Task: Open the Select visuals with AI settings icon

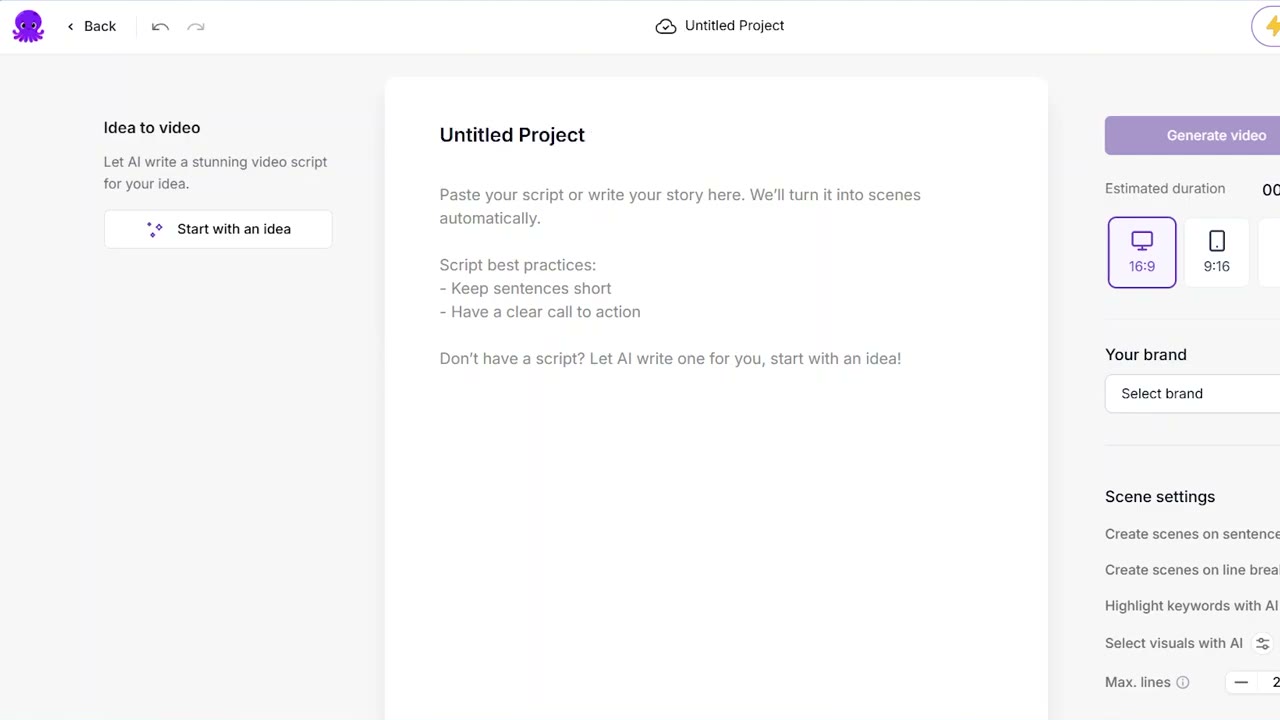Action: click(x=1262, y=644)
